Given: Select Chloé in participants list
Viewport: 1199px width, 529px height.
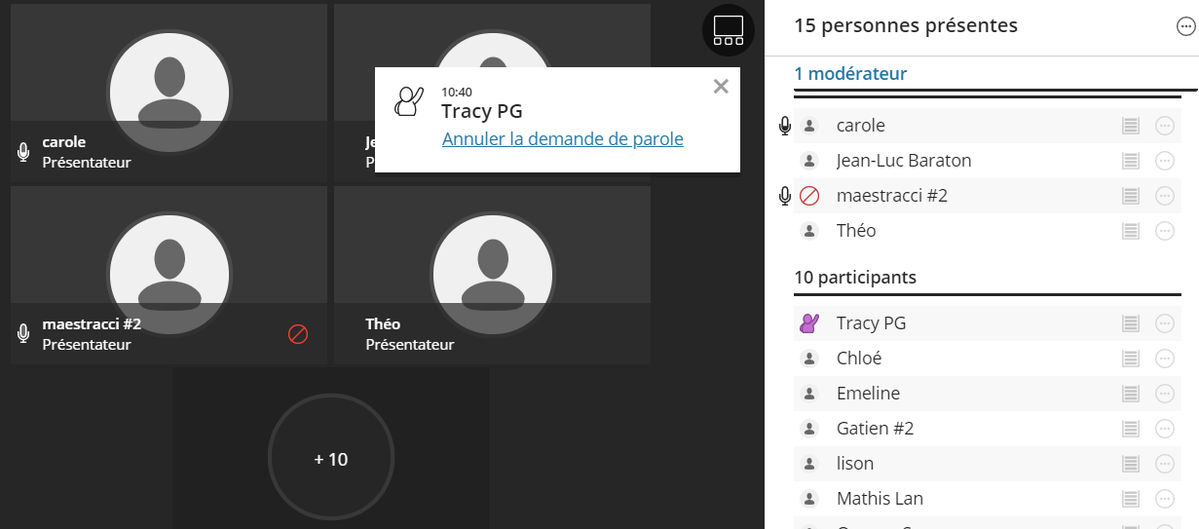Looking at the screenshot, I should 859,359.
